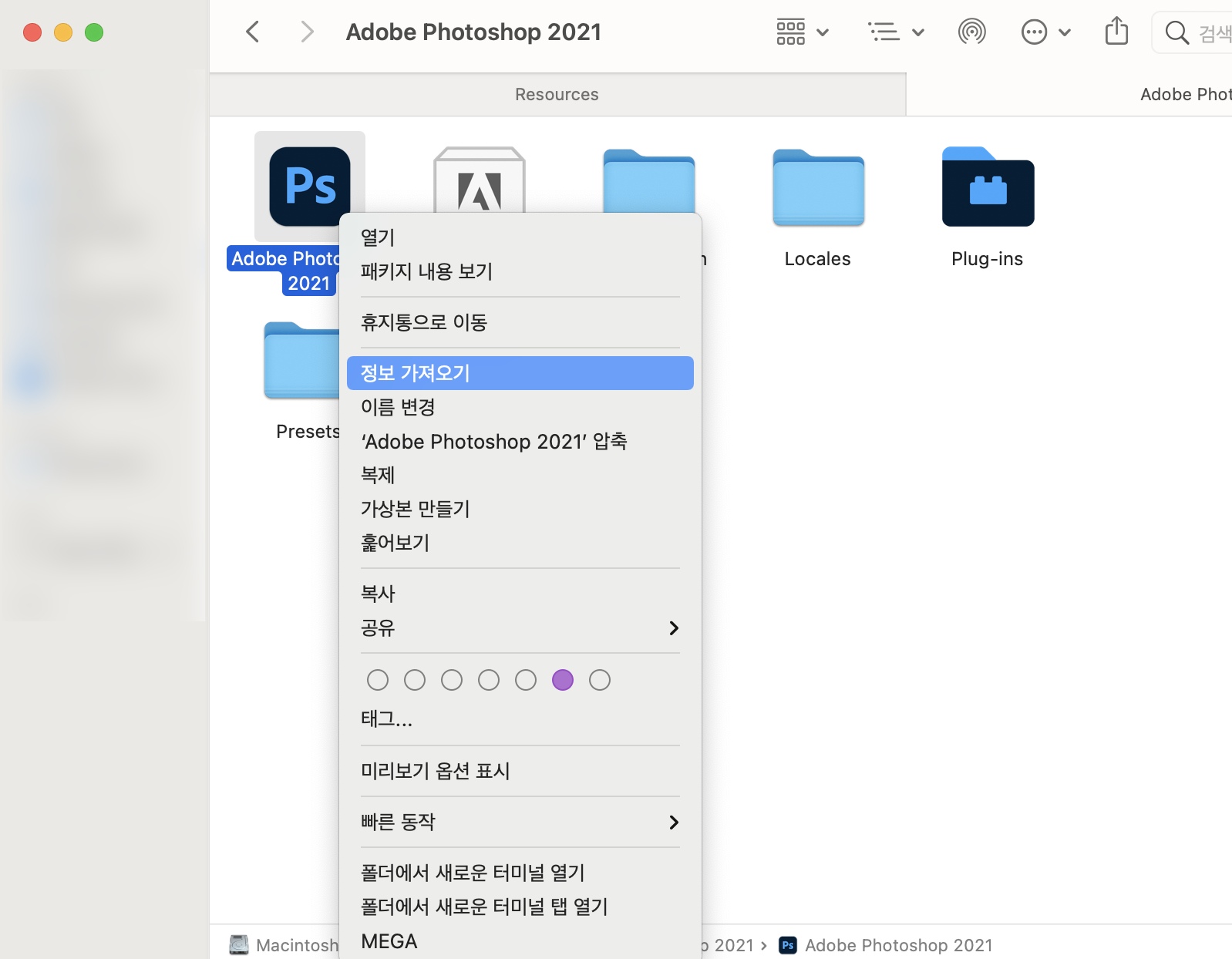Viewport: 1232px width, 959px height.
Task: Choose 이름 변경
Action: 520,407
